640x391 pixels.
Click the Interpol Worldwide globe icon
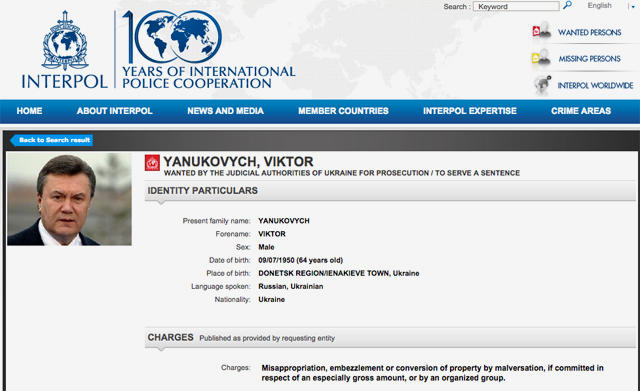coord(542,84)
